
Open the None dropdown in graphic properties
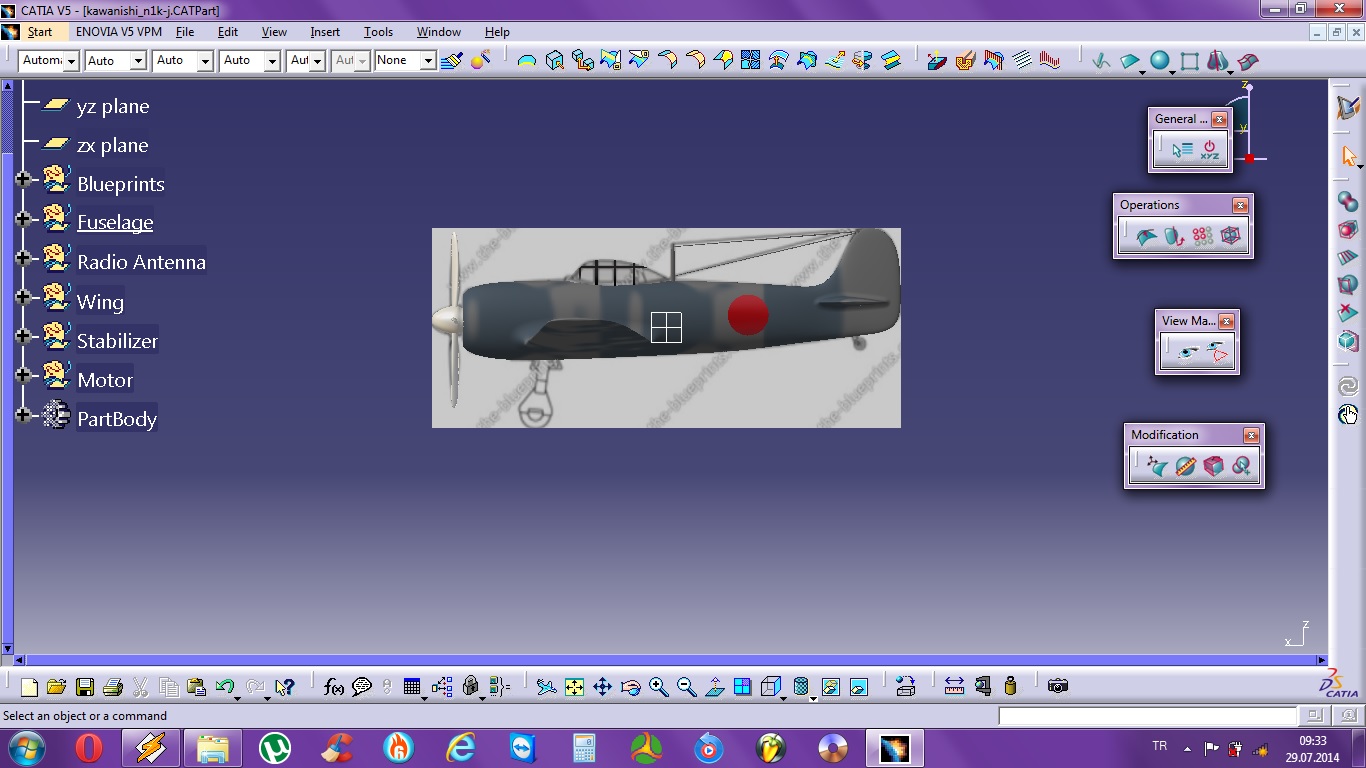point(428,61)
